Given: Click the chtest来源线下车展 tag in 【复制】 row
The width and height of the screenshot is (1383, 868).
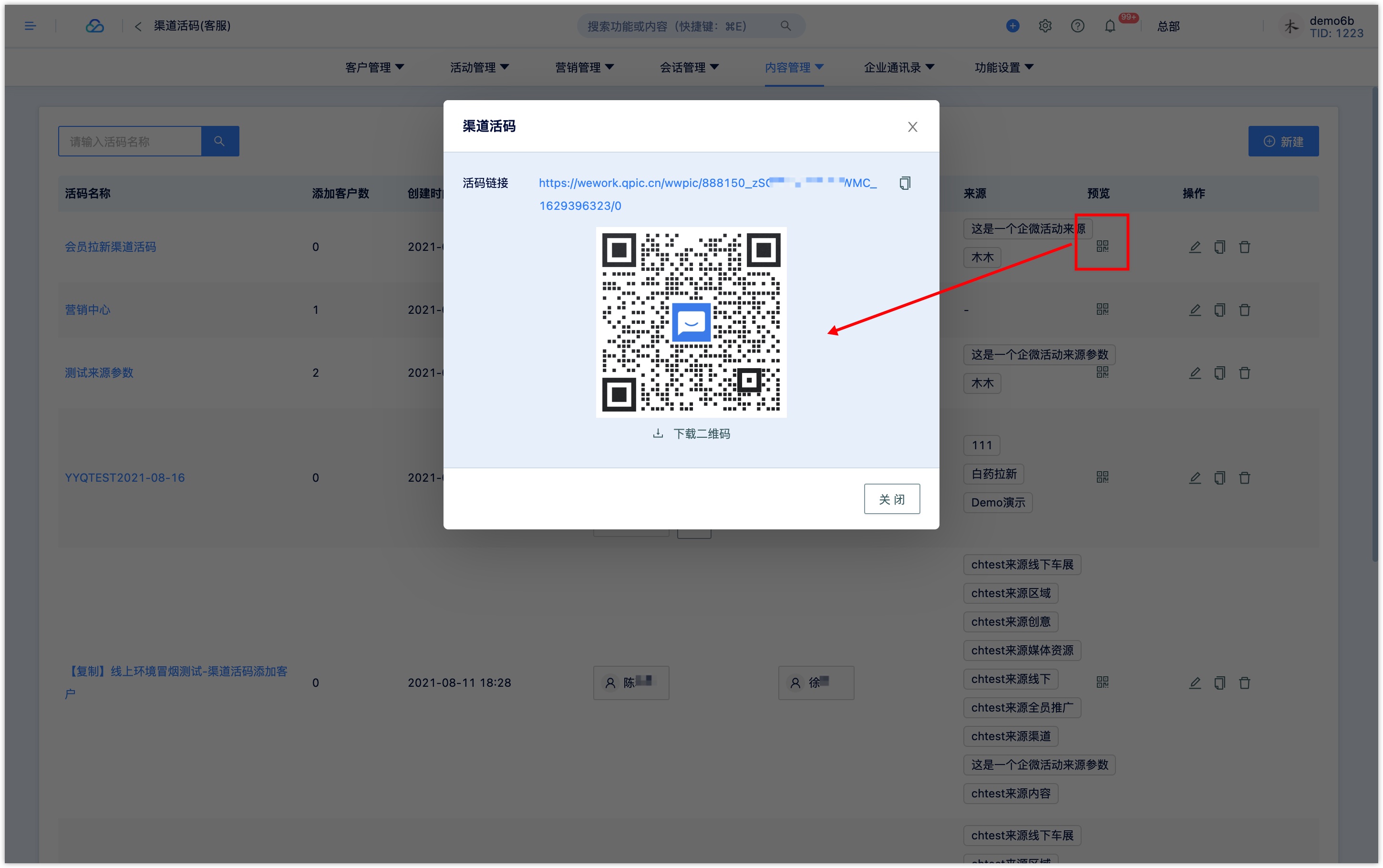Looking at the screenshot, I should coord(1022,564).
